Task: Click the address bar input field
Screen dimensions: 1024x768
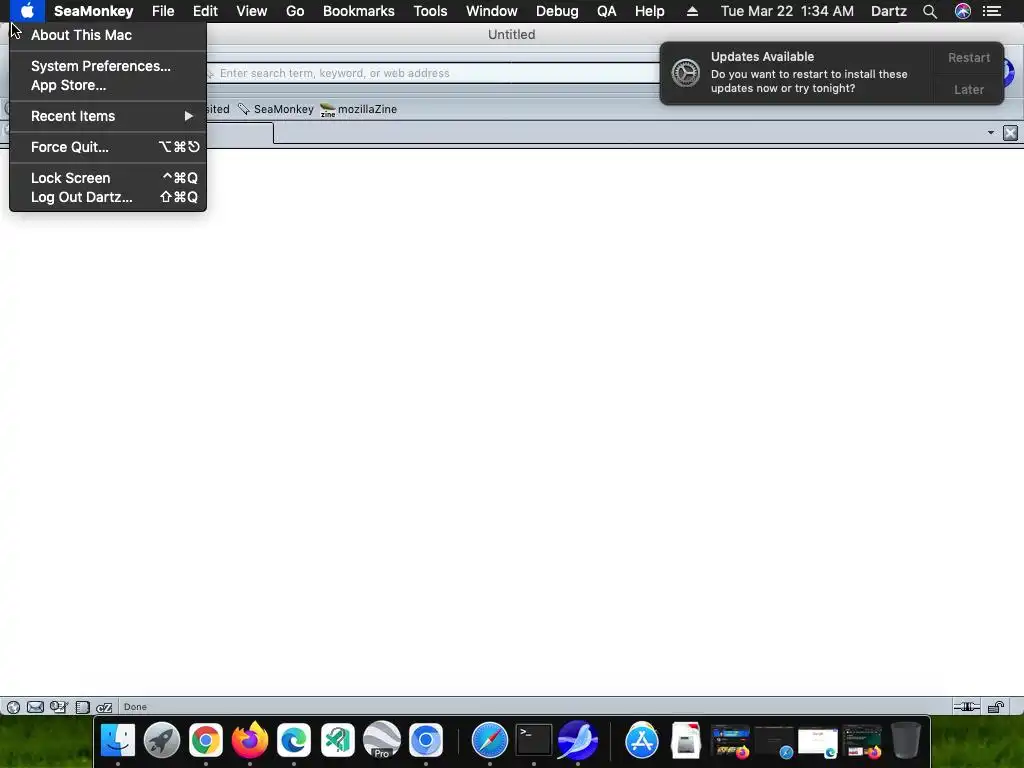Action: (x=431, y=73)
